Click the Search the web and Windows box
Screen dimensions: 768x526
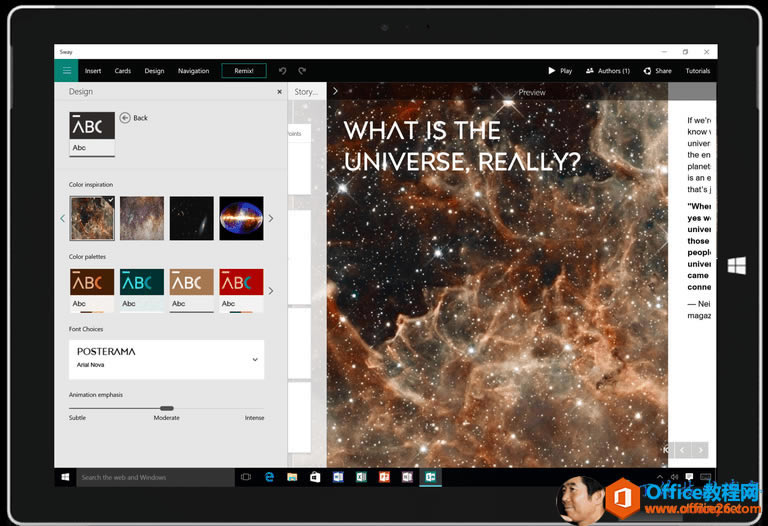[156, 478]
